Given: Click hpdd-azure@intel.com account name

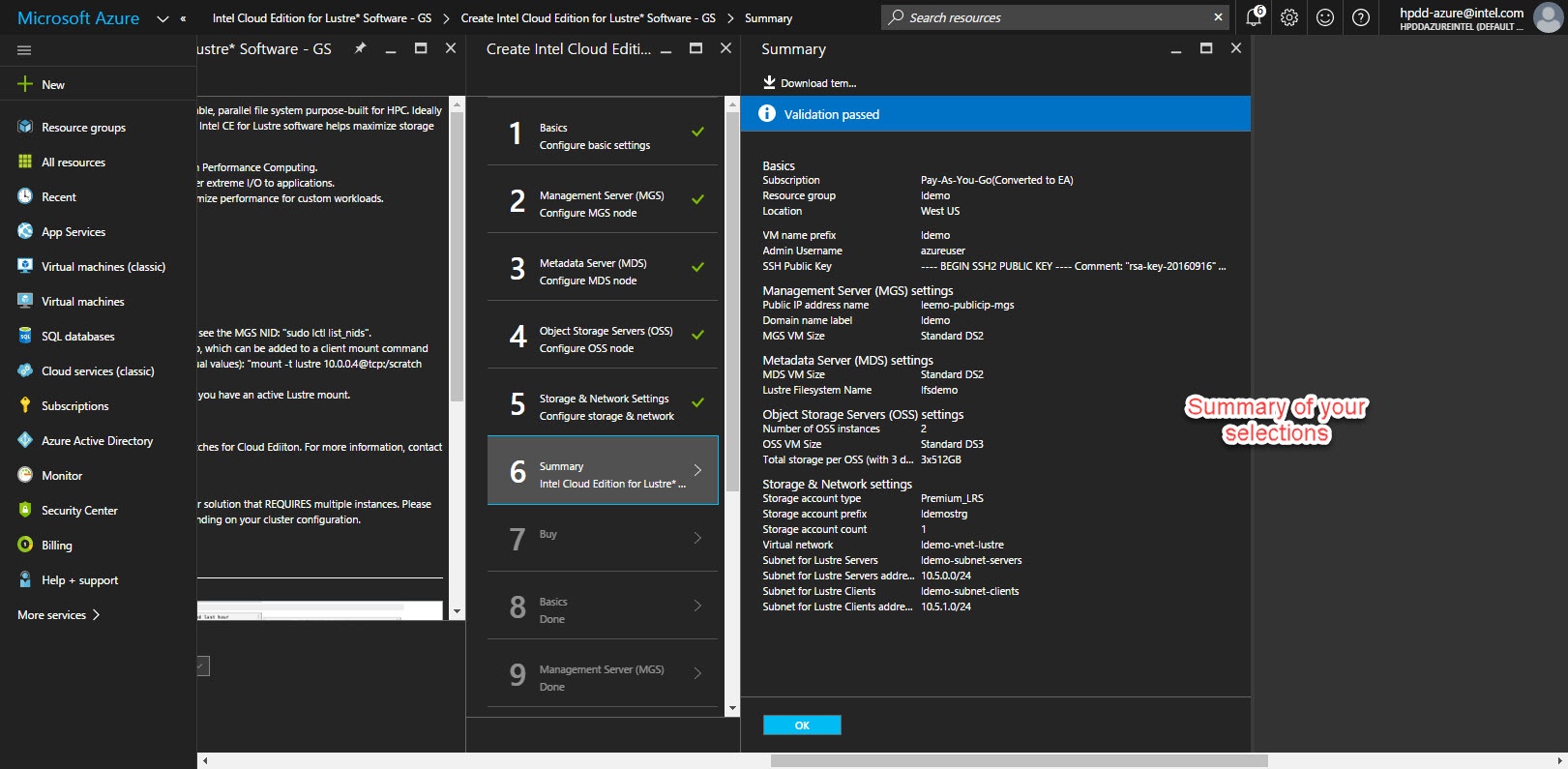Looking at the screenshot, I should [1461, 13].
